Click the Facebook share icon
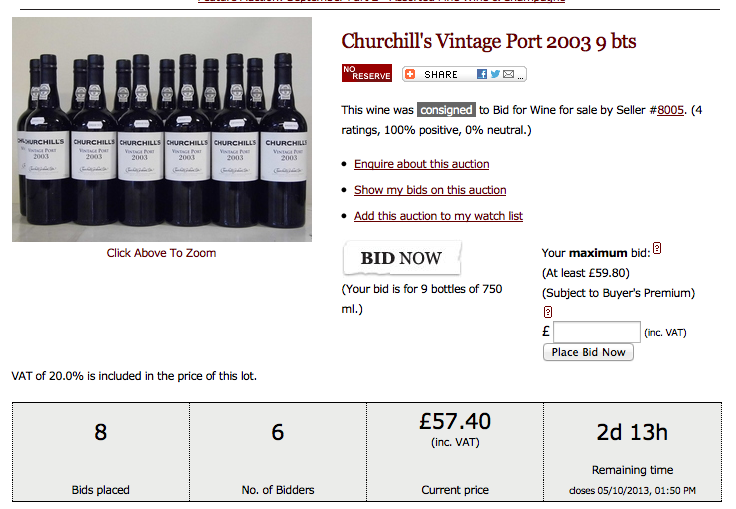The height and width of the screenshot is (509, 736). pyautogui.click(x=482, y=74)
